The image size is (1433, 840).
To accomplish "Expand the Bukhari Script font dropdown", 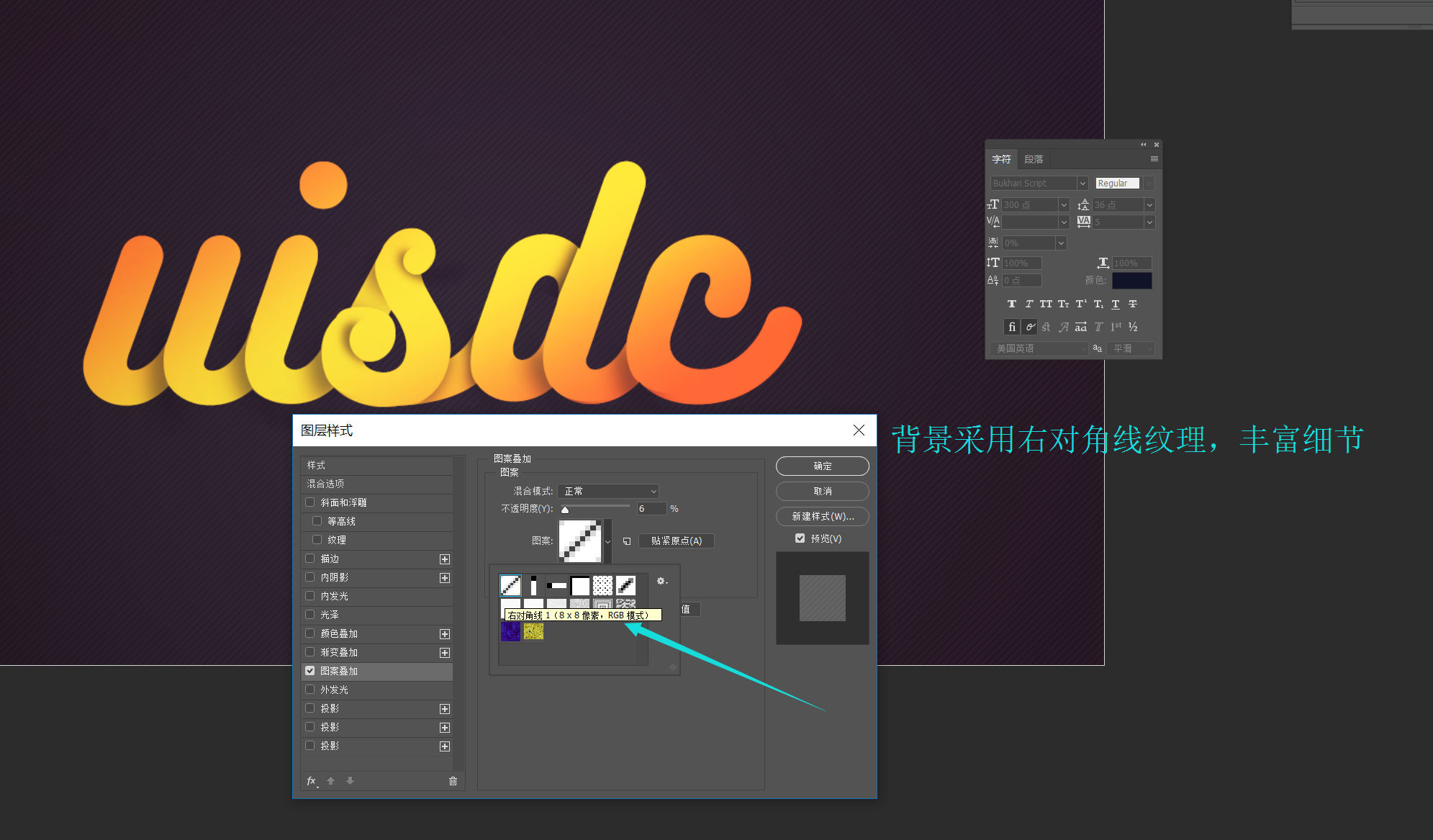I will (x=1082, y=184).
